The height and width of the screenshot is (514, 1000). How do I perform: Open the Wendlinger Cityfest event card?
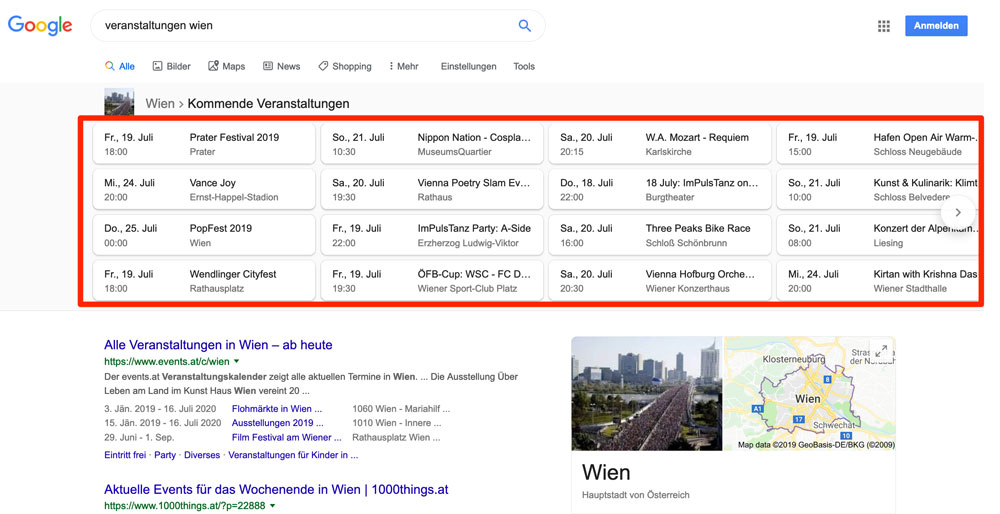pos(204,281)
